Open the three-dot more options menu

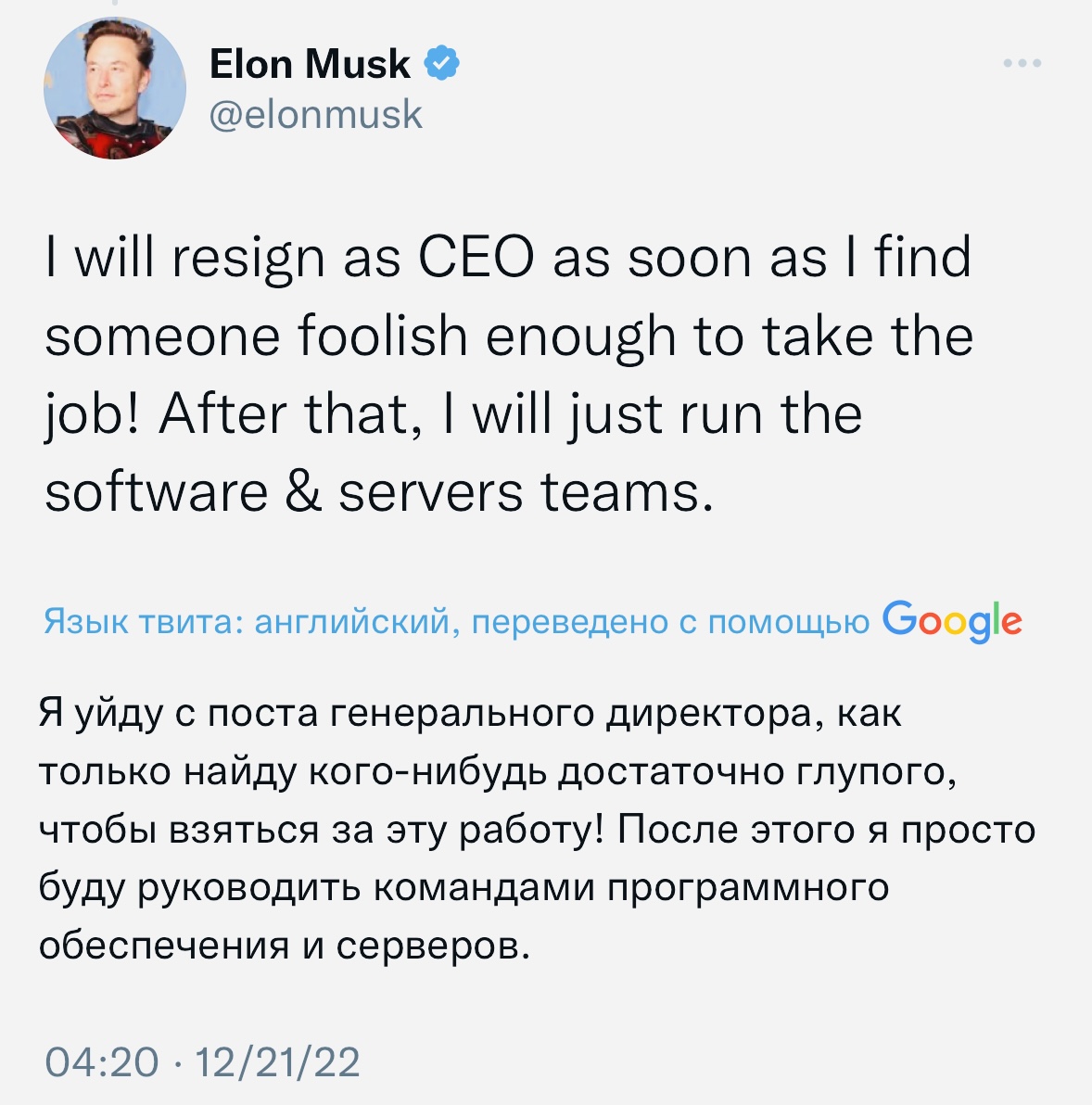(1022, 64)
